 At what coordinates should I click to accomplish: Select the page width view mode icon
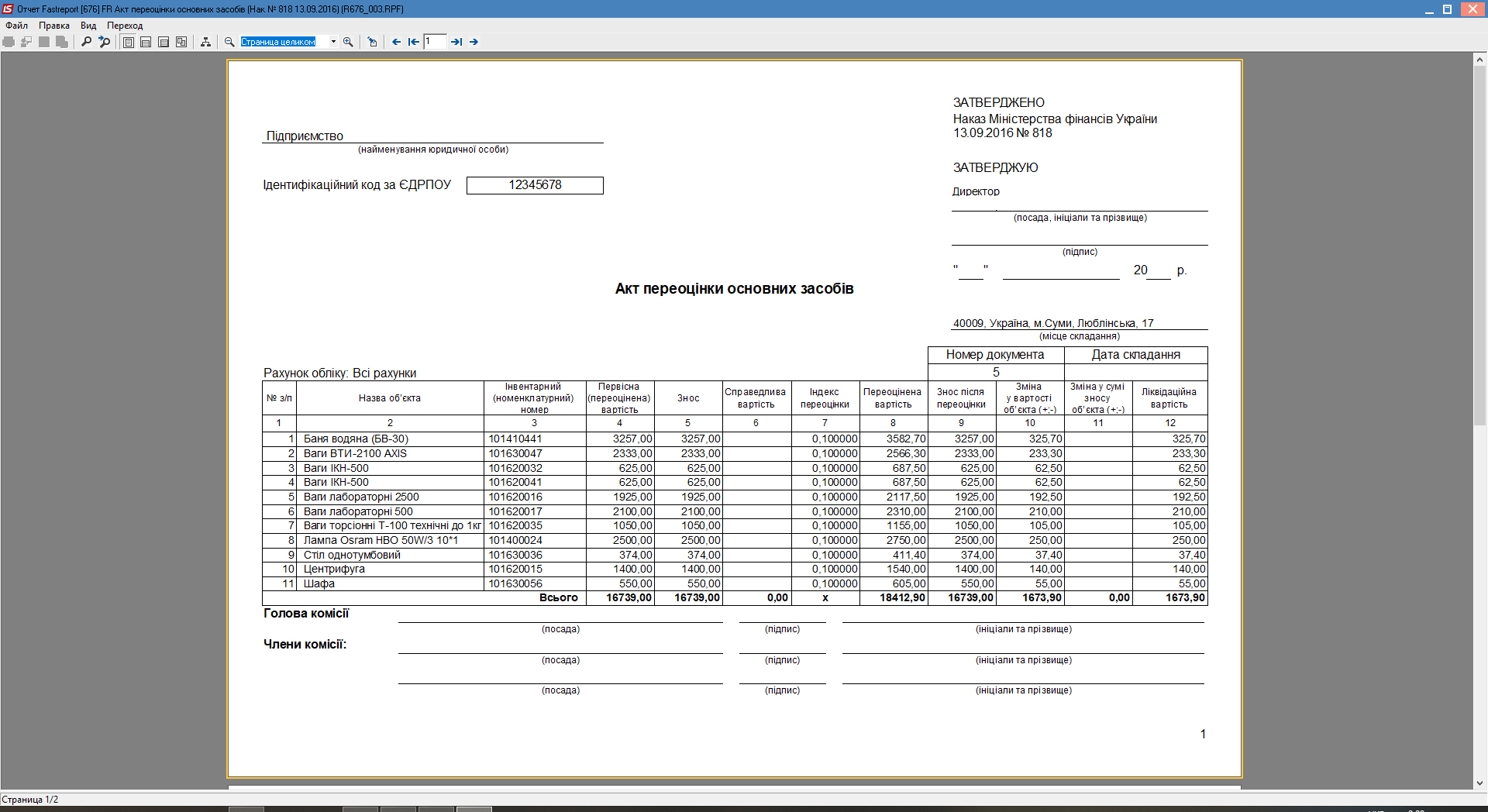coord(146,42)
